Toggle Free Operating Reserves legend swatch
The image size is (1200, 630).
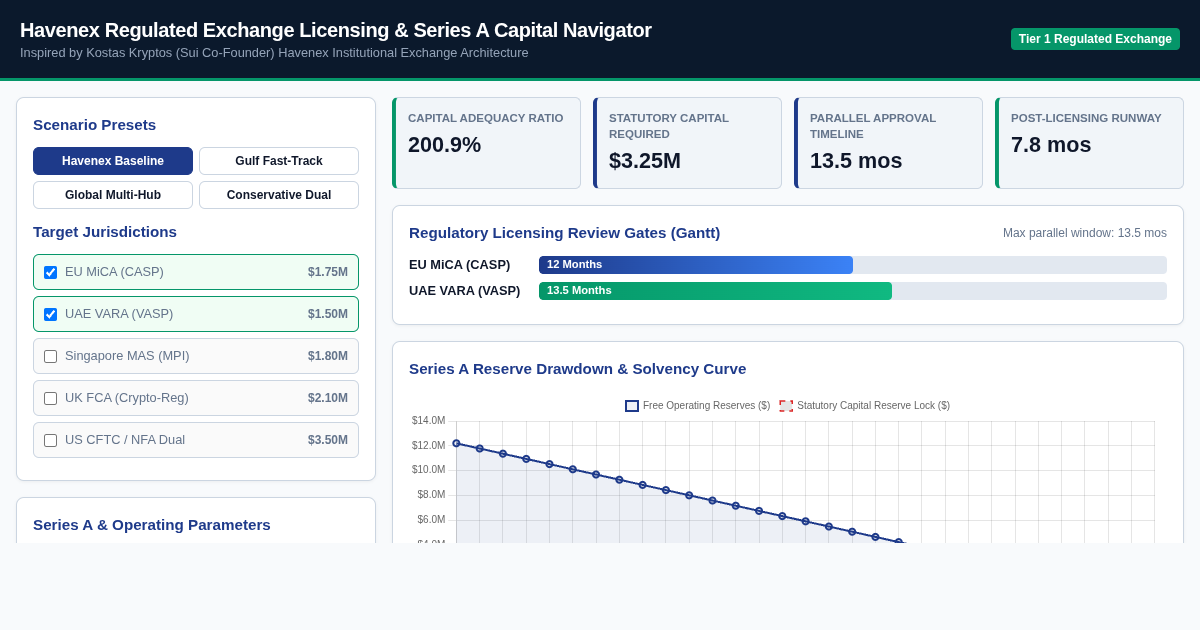tap(632, 406)
